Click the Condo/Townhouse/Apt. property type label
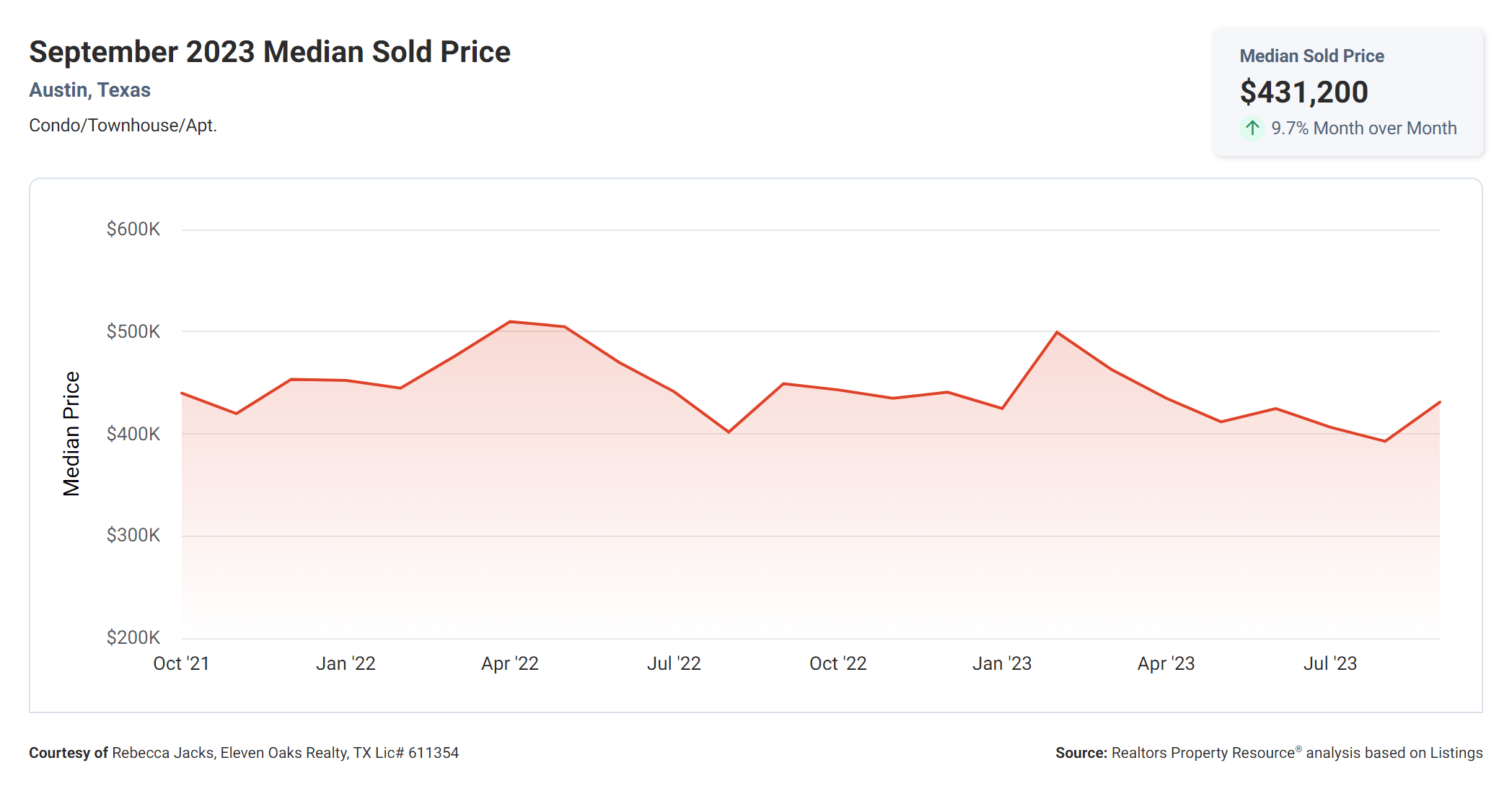Screen dimensions: 1512x794 (x=123, y=126)
